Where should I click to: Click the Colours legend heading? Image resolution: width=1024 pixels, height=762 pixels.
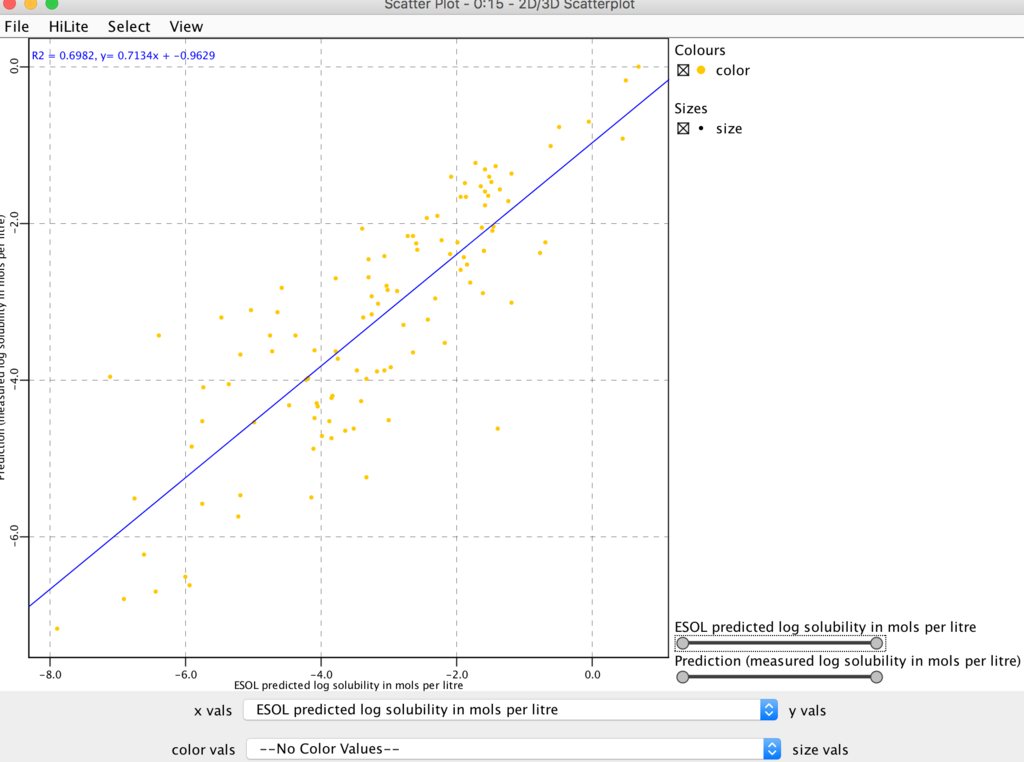point(699,50)
